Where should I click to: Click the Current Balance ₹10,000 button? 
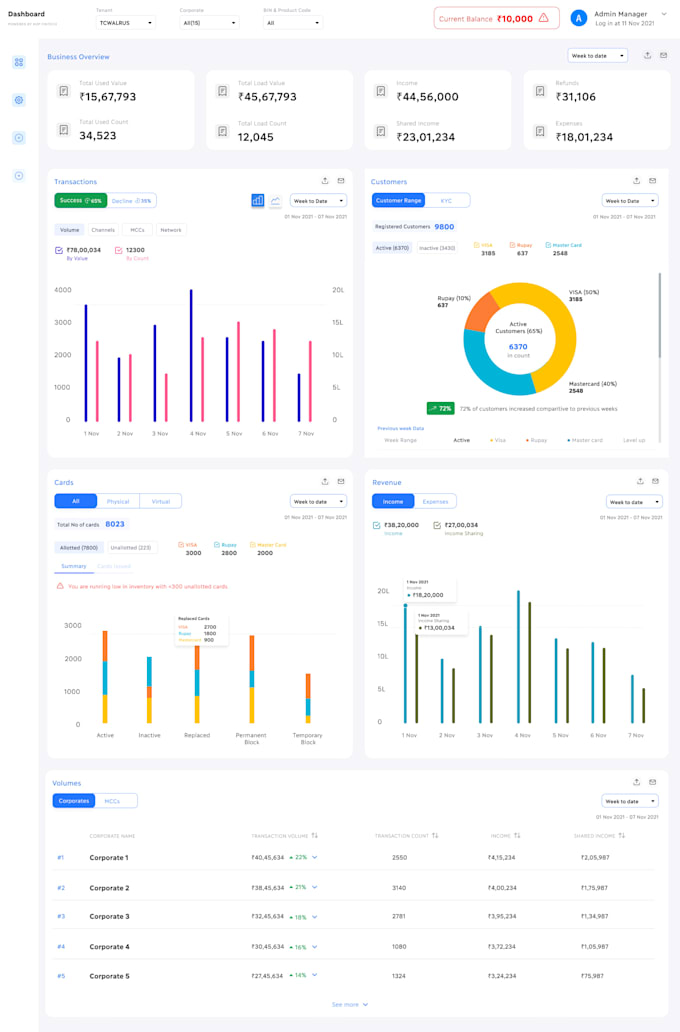pos(496,18)
